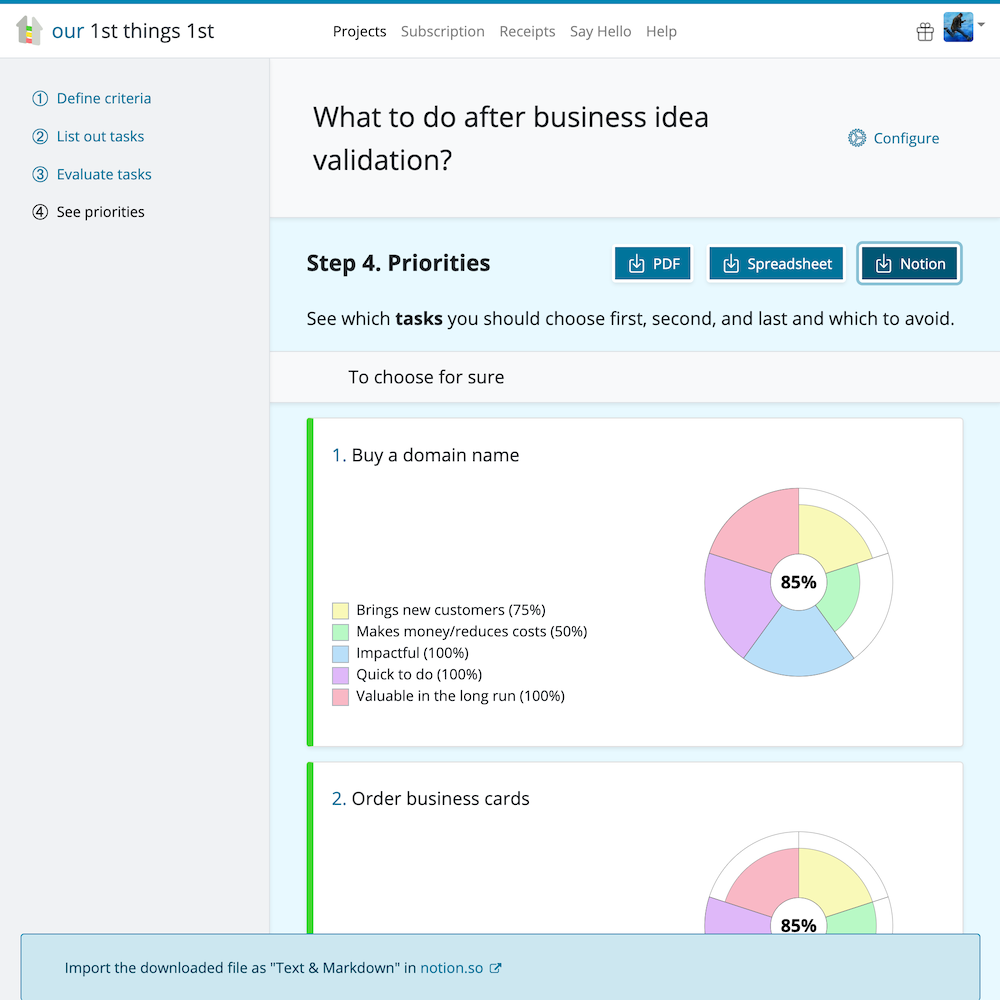
Task: Click the external link icon after notion.so
Action: [496, 968]
